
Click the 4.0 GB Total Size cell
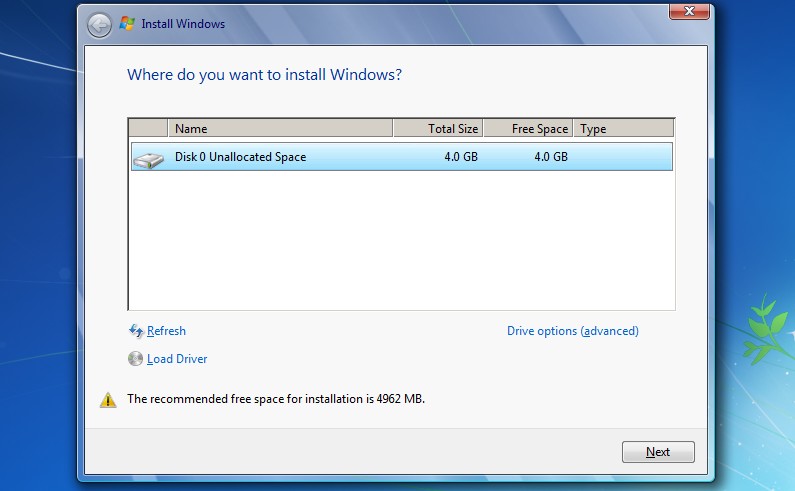coord(461,157)
